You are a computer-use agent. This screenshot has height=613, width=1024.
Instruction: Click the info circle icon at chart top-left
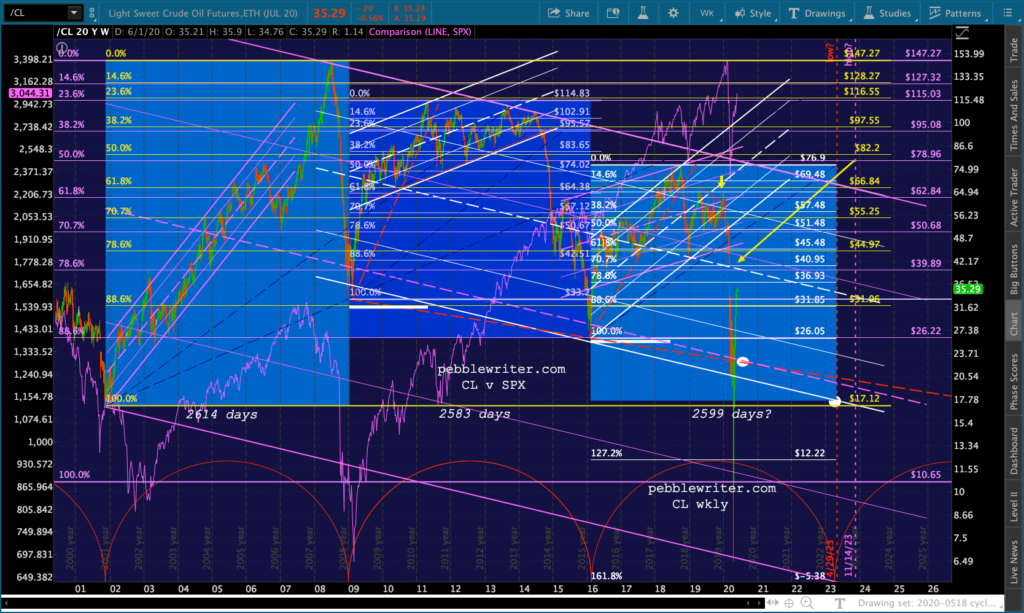61,48
